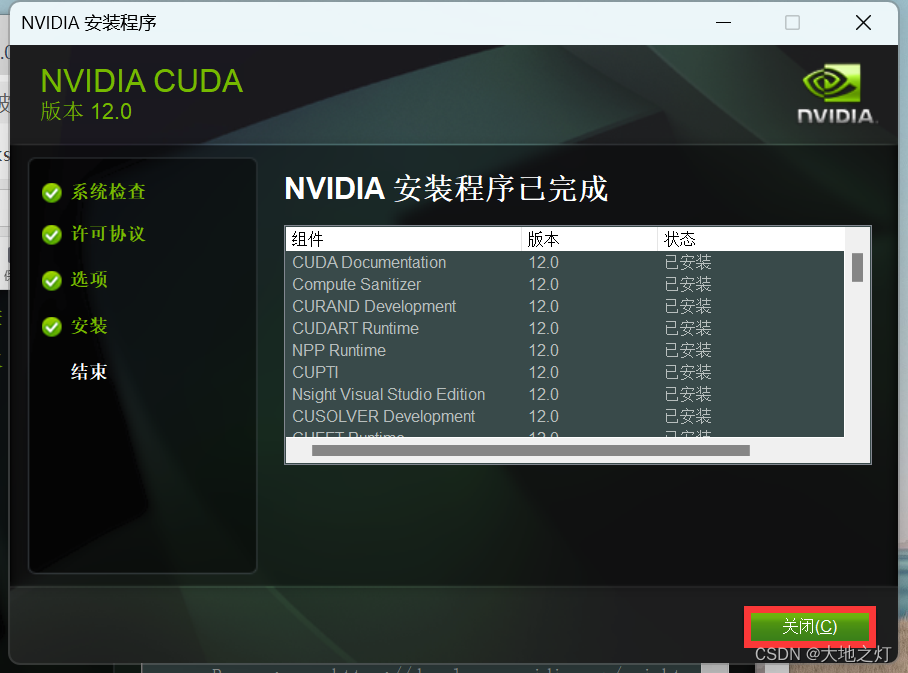The height and width of the screenshot is (673, 908).
Task: Click version 12.0 of CUDA Documentation
Action: 543,262
